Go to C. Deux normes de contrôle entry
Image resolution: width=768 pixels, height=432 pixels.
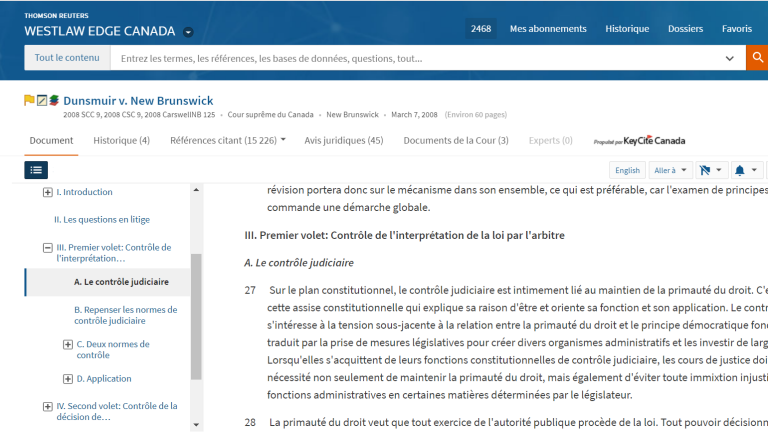[x=113, y=349]
